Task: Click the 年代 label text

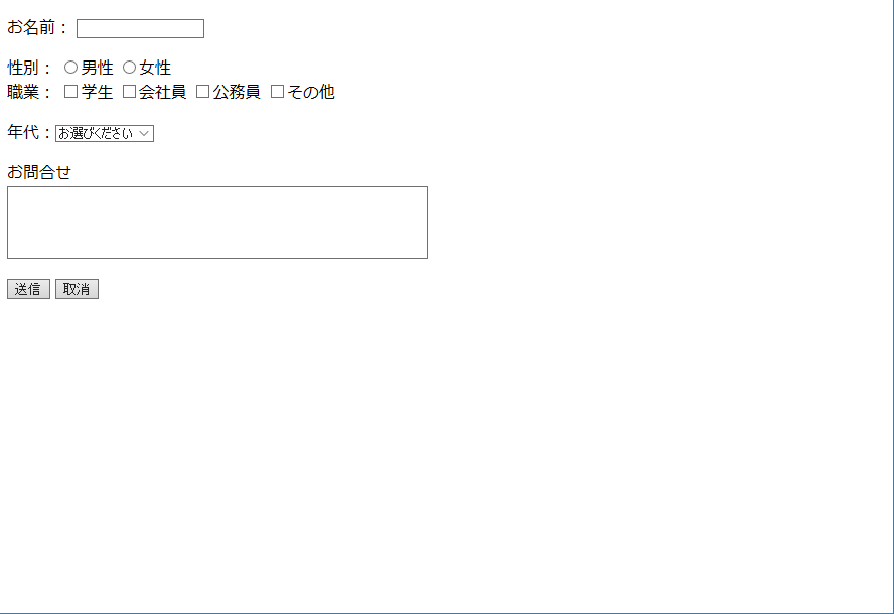Action: tap(23, 132)
